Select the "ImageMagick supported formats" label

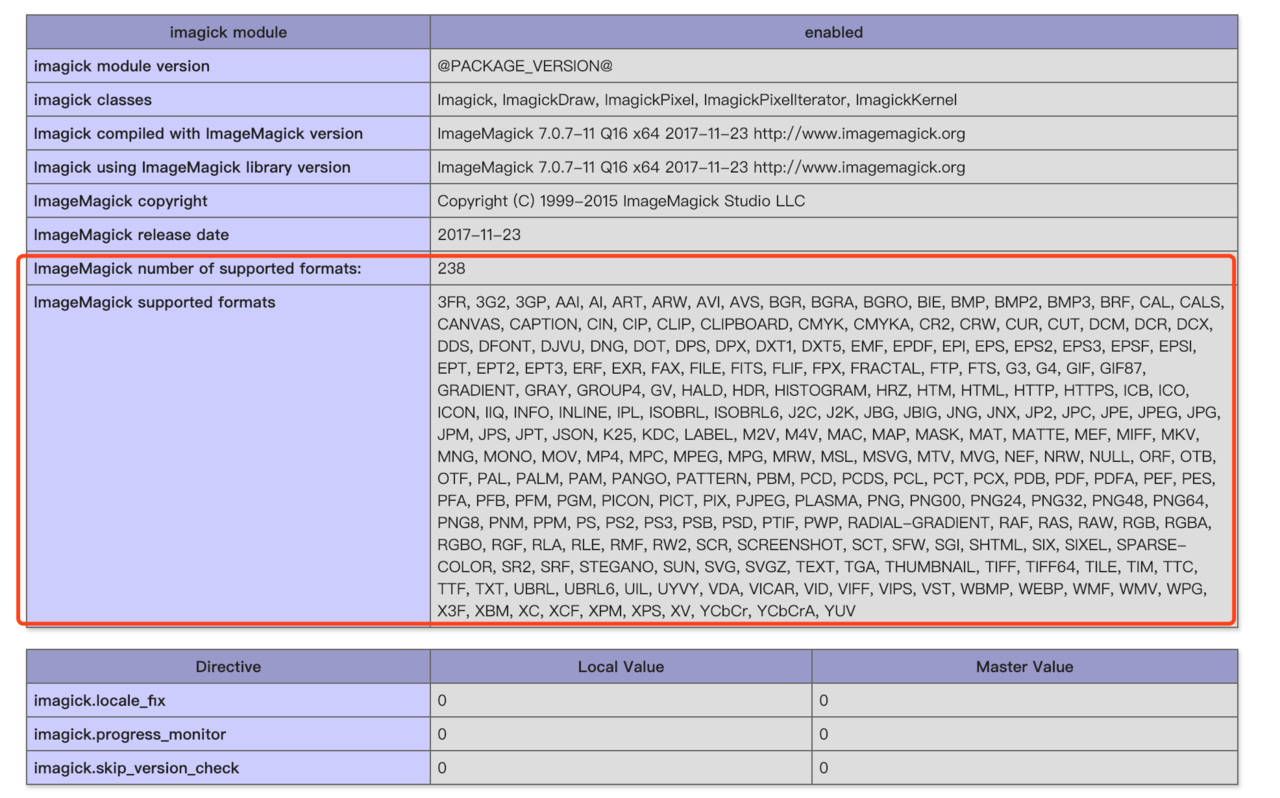155,302
